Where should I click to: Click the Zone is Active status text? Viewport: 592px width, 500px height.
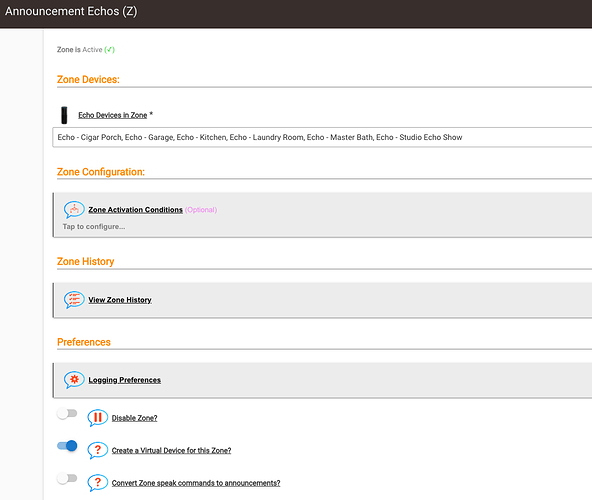coord(86,49)
